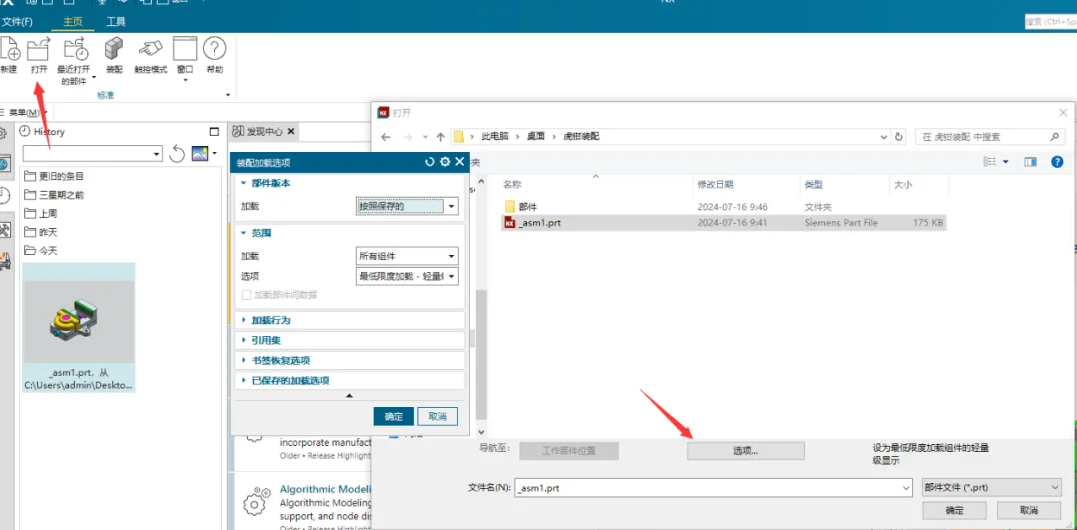Expand the 加载行为 section
This screenshot has height=530, width=1077.
click(x=270, y=320)
